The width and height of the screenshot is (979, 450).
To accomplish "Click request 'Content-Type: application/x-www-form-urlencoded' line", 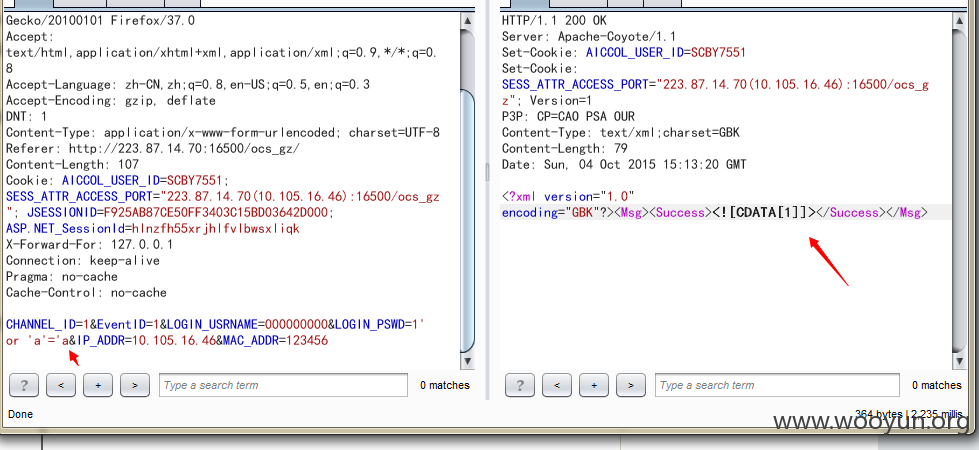I will [x=223, y=133].
